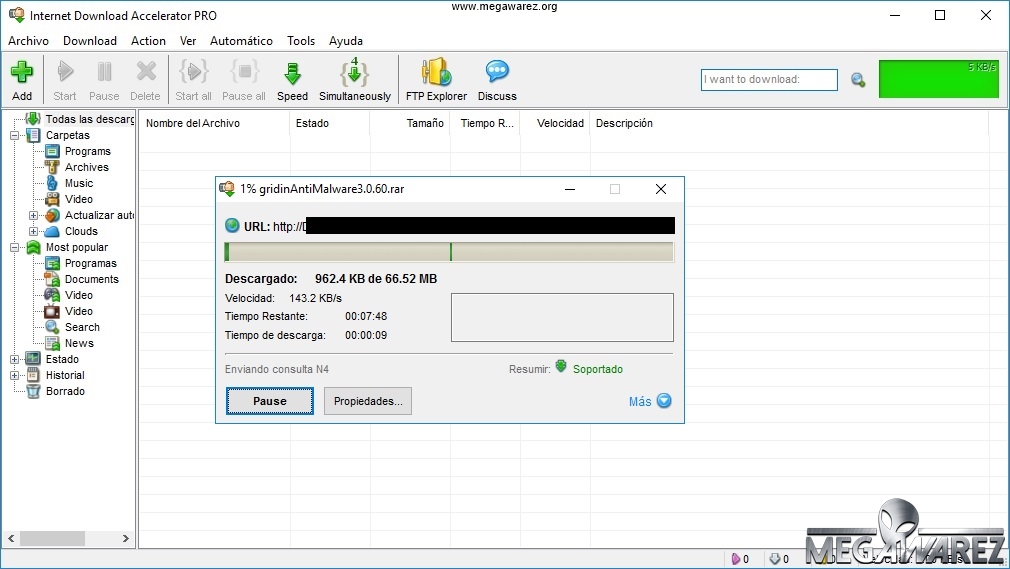Click the 'I want to download' field
Viewport: 1010px width, 569px height.
(x=769, y=80)
